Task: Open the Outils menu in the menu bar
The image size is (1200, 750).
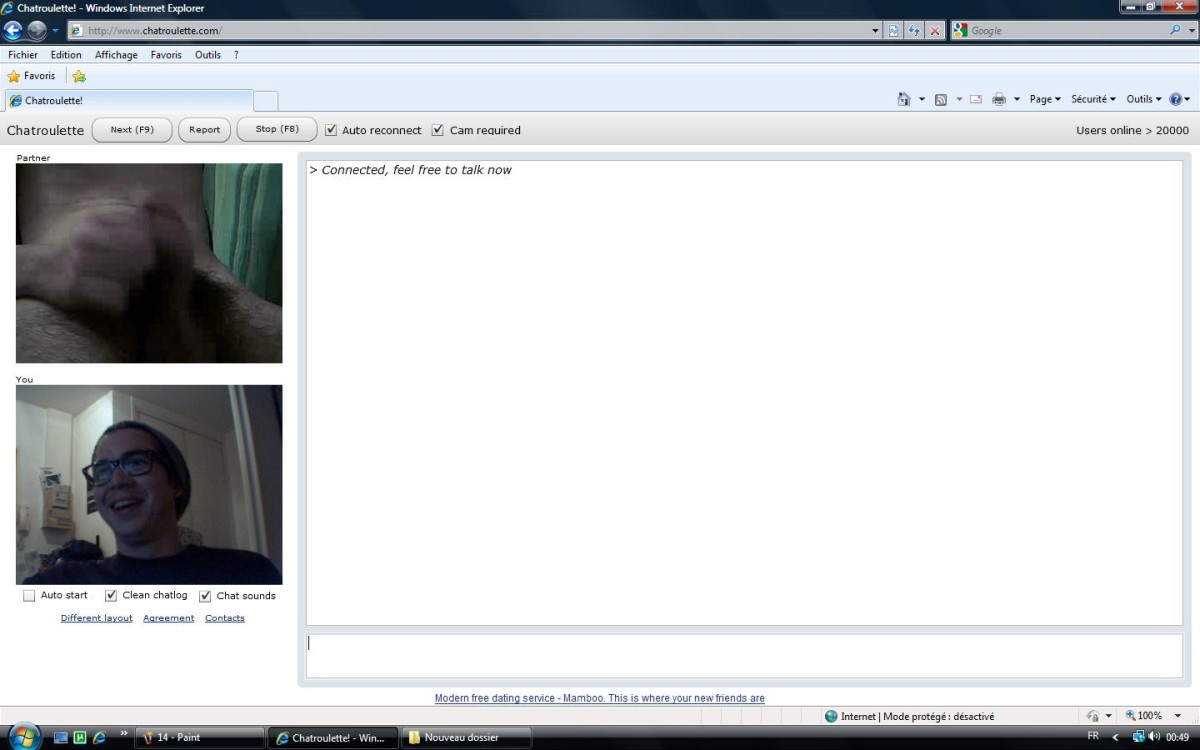Action: [208, 55]
